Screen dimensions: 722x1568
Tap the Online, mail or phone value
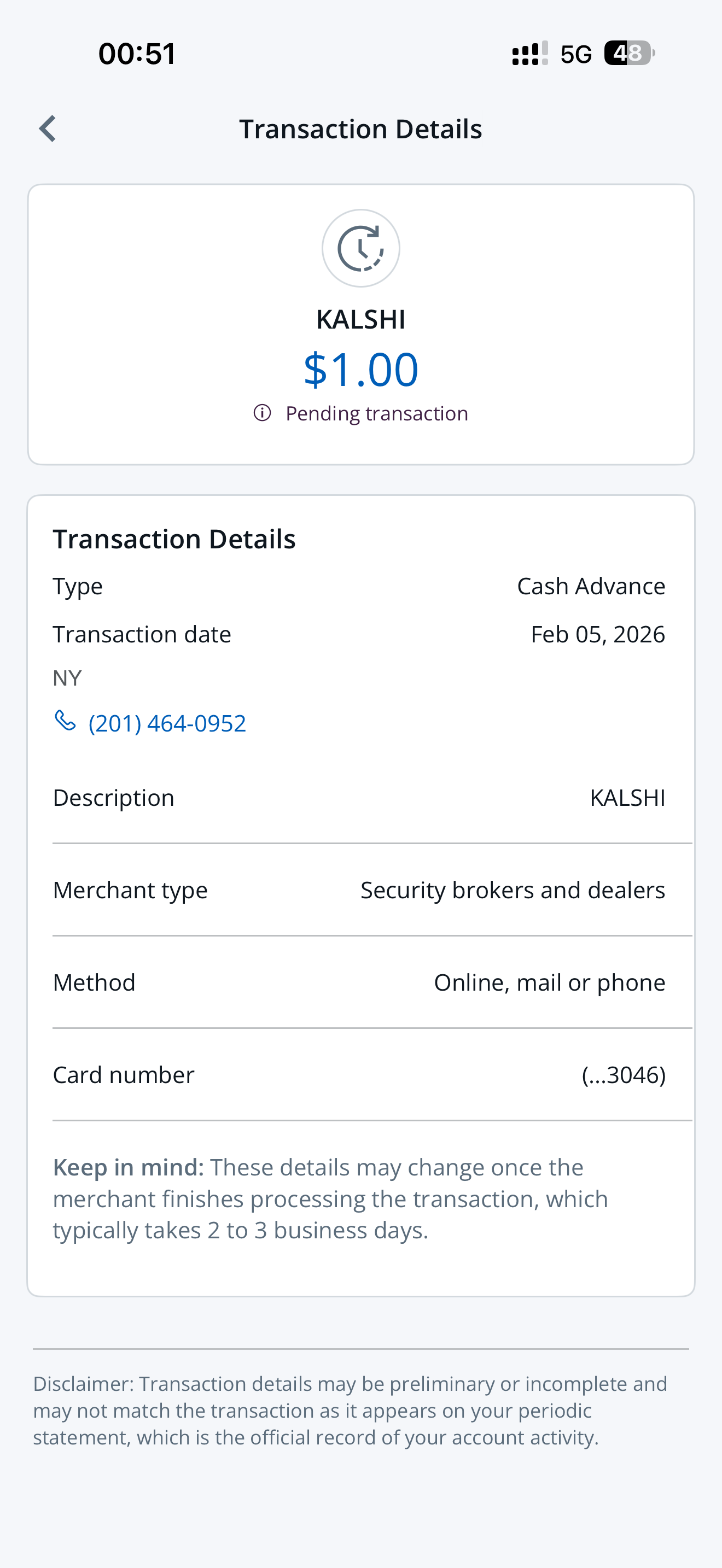pyautogui.click(x=549, y=982)
